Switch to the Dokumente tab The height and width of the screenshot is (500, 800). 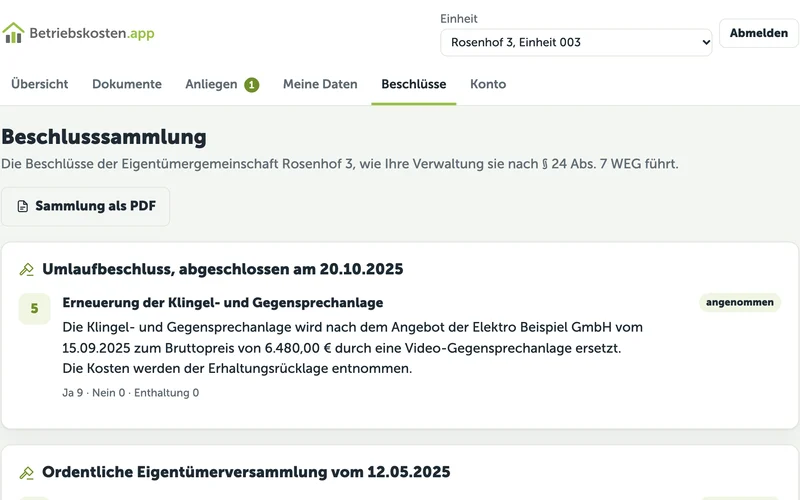(x=127, y=84)
